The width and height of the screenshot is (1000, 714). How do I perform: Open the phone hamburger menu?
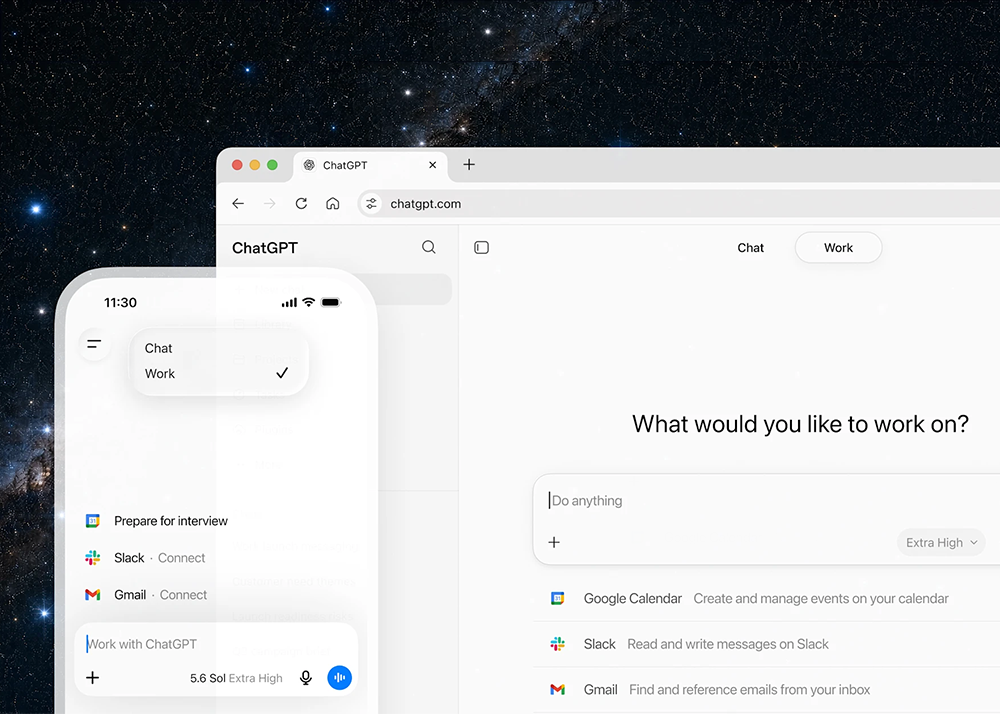(94, 344)
